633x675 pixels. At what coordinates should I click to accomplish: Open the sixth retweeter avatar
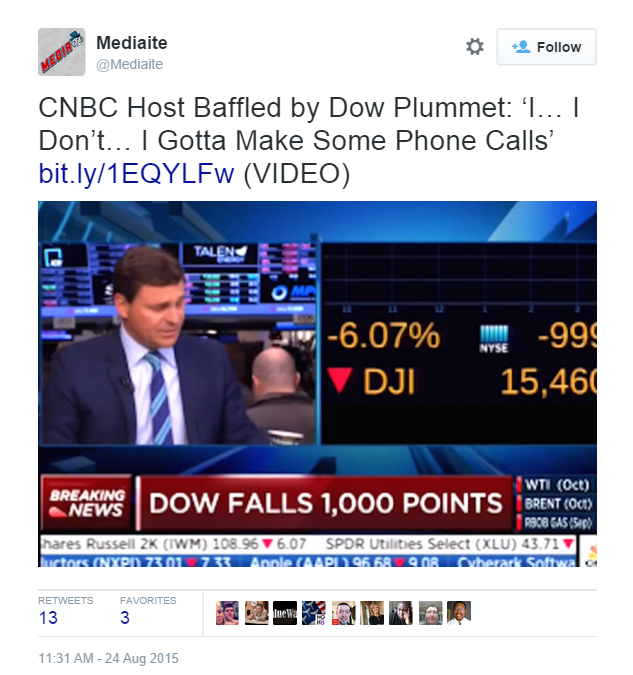tap(372, 613)
